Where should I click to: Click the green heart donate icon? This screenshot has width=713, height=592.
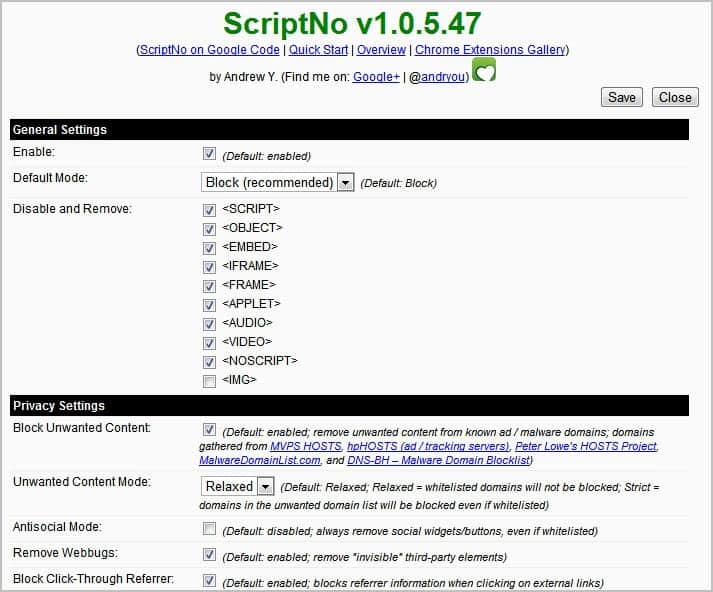[x=484, y=71]
